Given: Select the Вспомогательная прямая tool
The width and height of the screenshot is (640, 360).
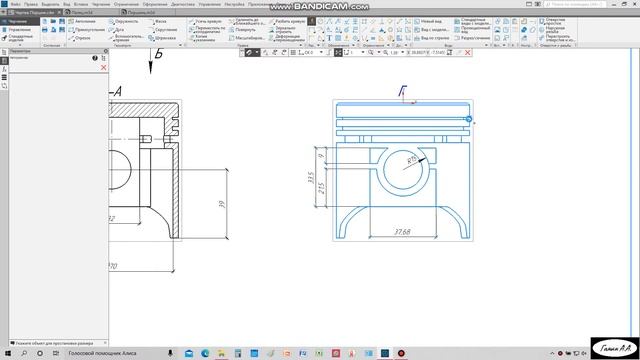Looking at the screenshot, I should click(126, 38).
